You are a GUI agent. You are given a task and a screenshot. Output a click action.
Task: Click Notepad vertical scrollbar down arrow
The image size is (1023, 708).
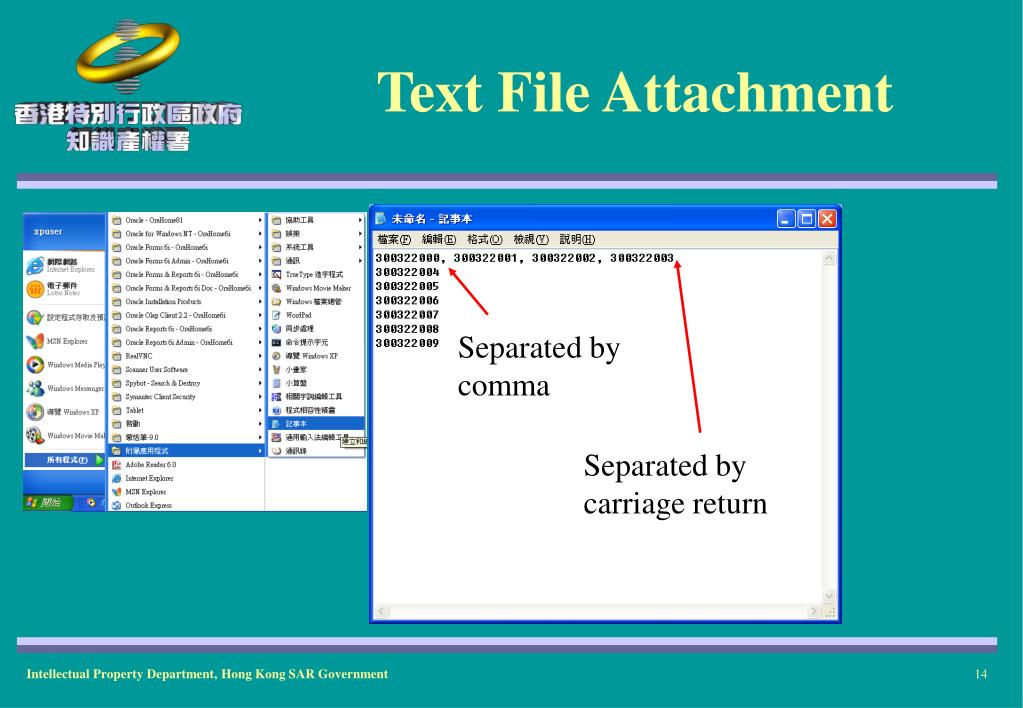(829, 596)
